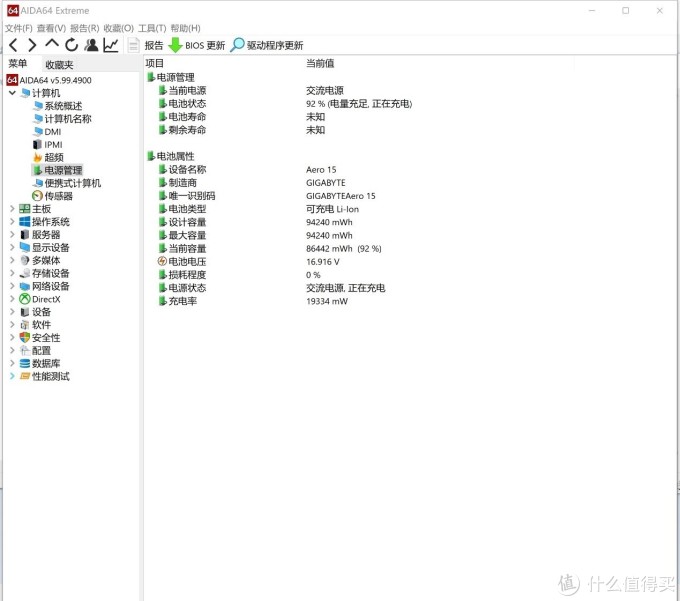
Task: Expand the 操作系统 node
Action: point(12,222)
